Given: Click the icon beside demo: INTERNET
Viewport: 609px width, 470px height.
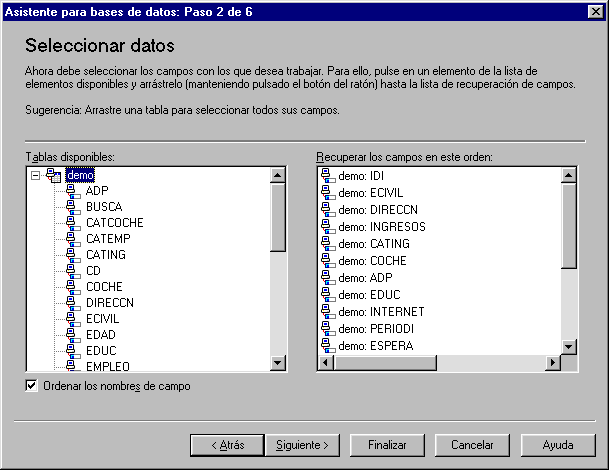Looking at the screenshot, I should coord(328,312).
